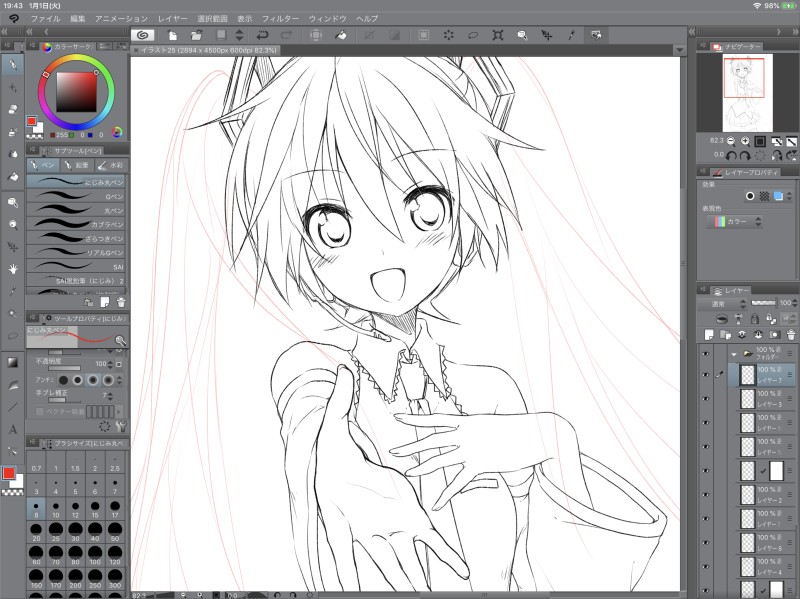The height and width of the screenshot is (599, 800).
Task: Click the tone effect checkered icon
Action: coord(764,195)
